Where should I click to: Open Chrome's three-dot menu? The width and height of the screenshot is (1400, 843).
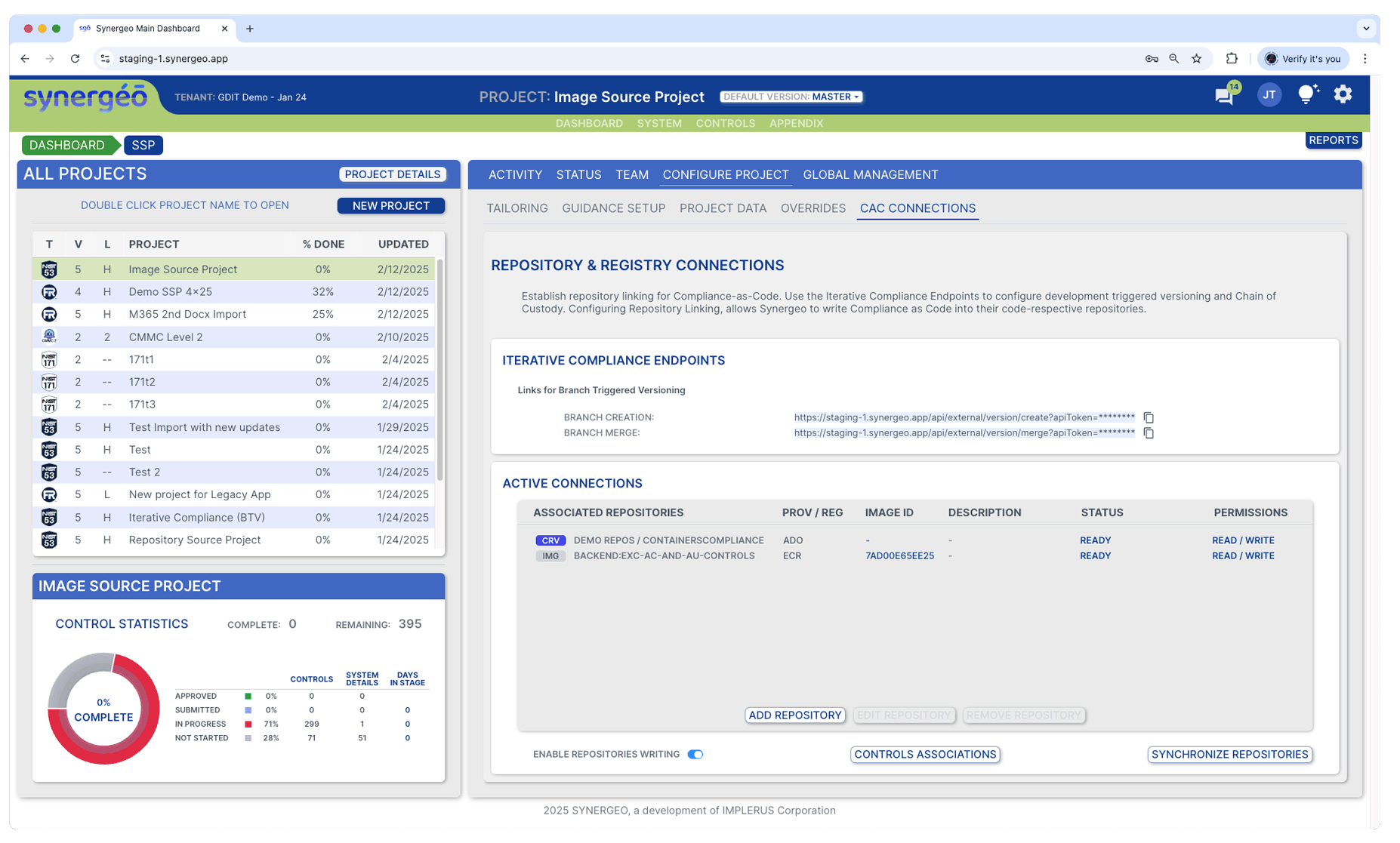click(x=1365, y=59)
